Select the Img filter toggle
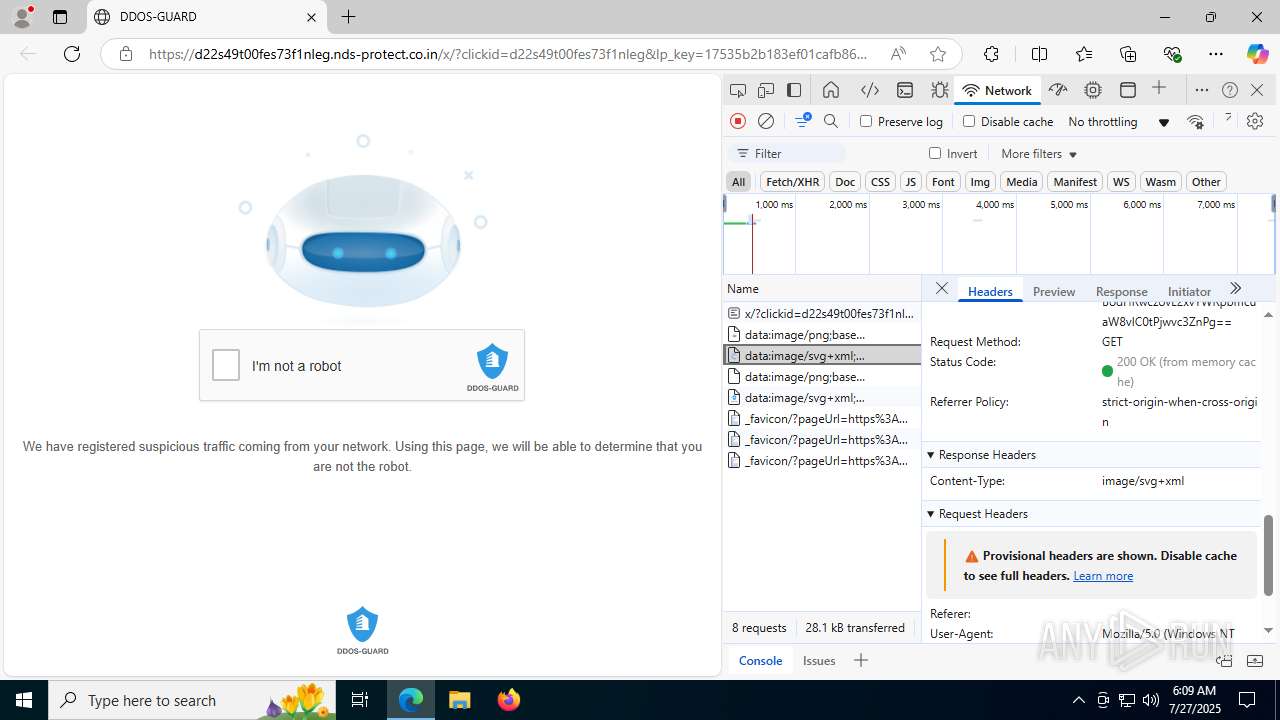This screenshot has width=1280, height=720. point(980,181)
